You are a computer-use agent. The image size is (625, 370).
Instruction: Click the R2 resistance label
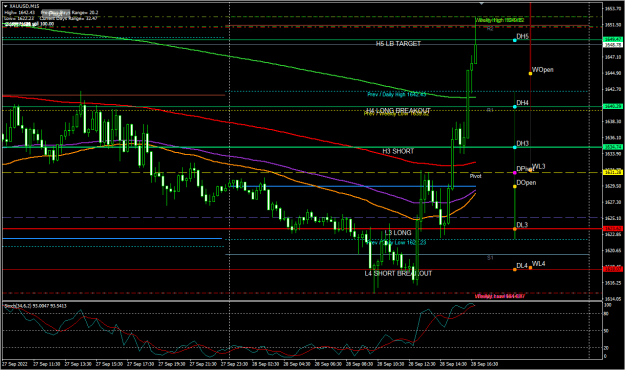click(490, 29)
